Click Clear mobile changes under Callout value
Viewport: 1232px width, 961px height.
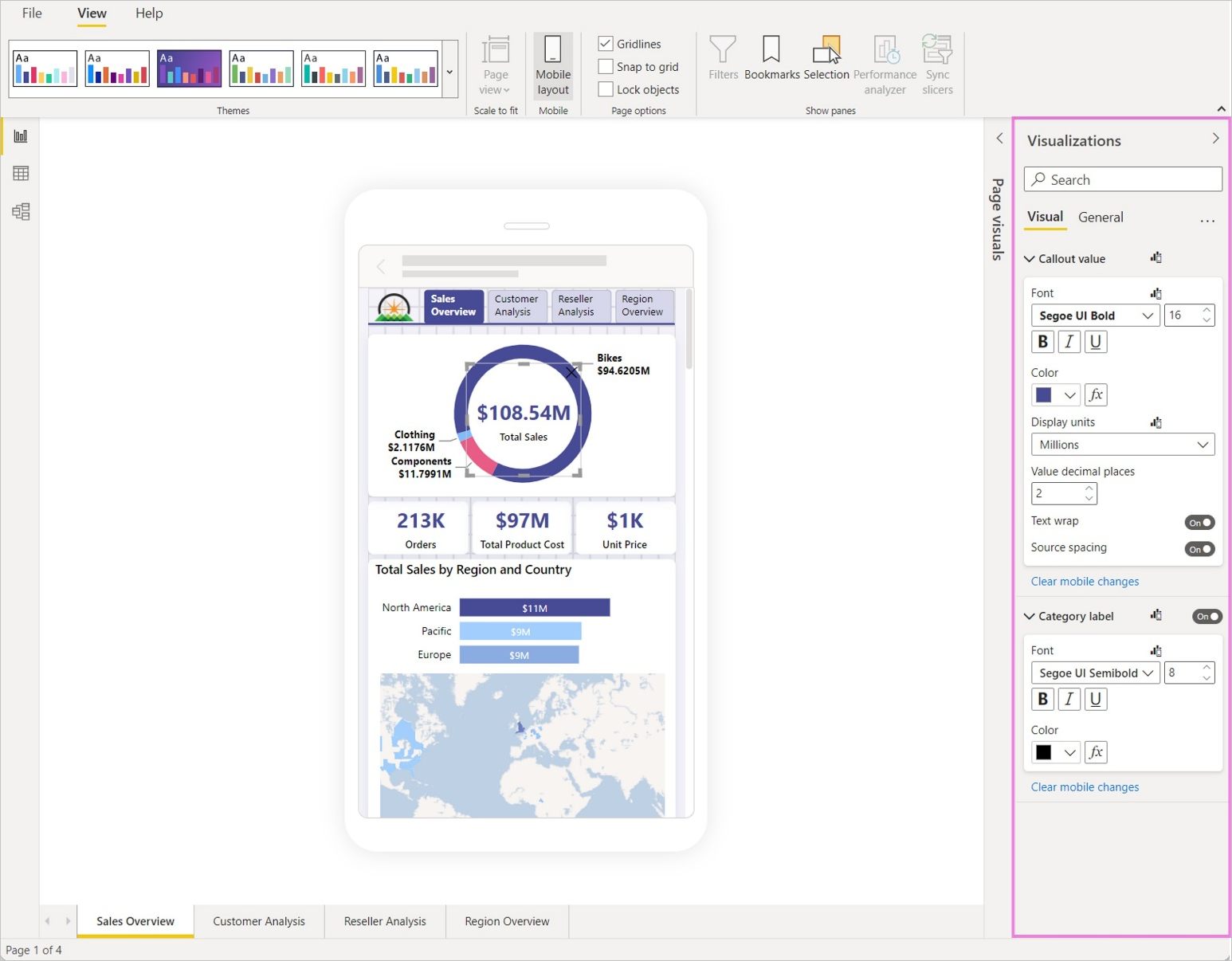pos(1085,582)
